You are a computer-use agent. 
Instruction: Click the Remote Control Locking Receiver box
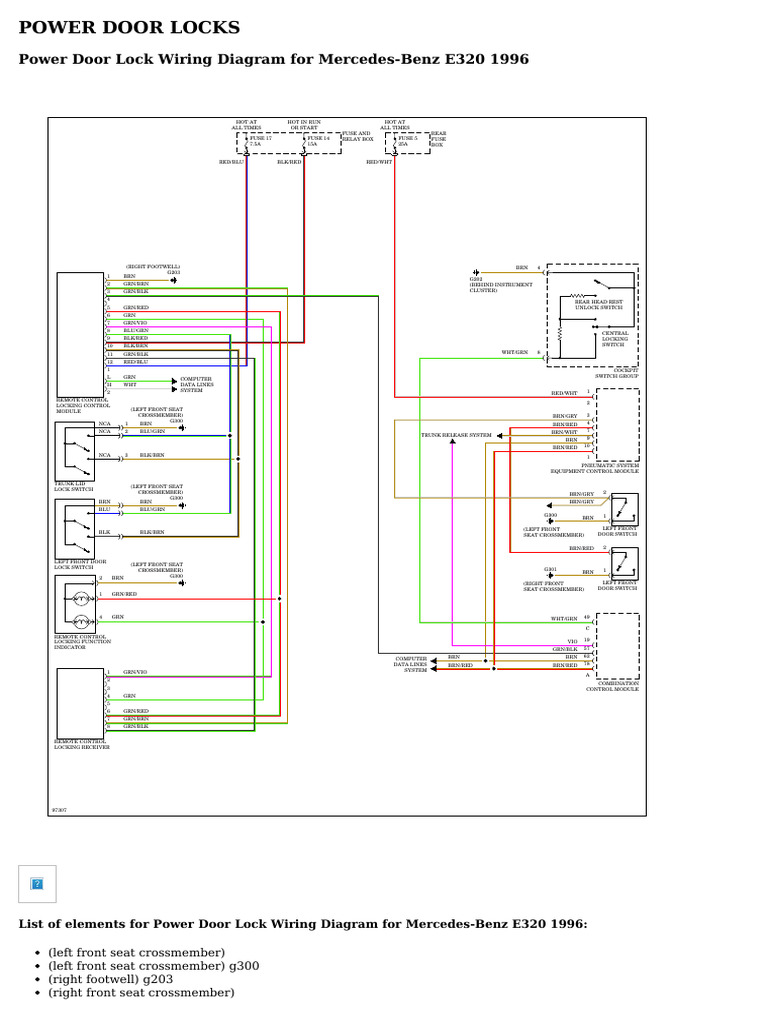tap(80, 703)
